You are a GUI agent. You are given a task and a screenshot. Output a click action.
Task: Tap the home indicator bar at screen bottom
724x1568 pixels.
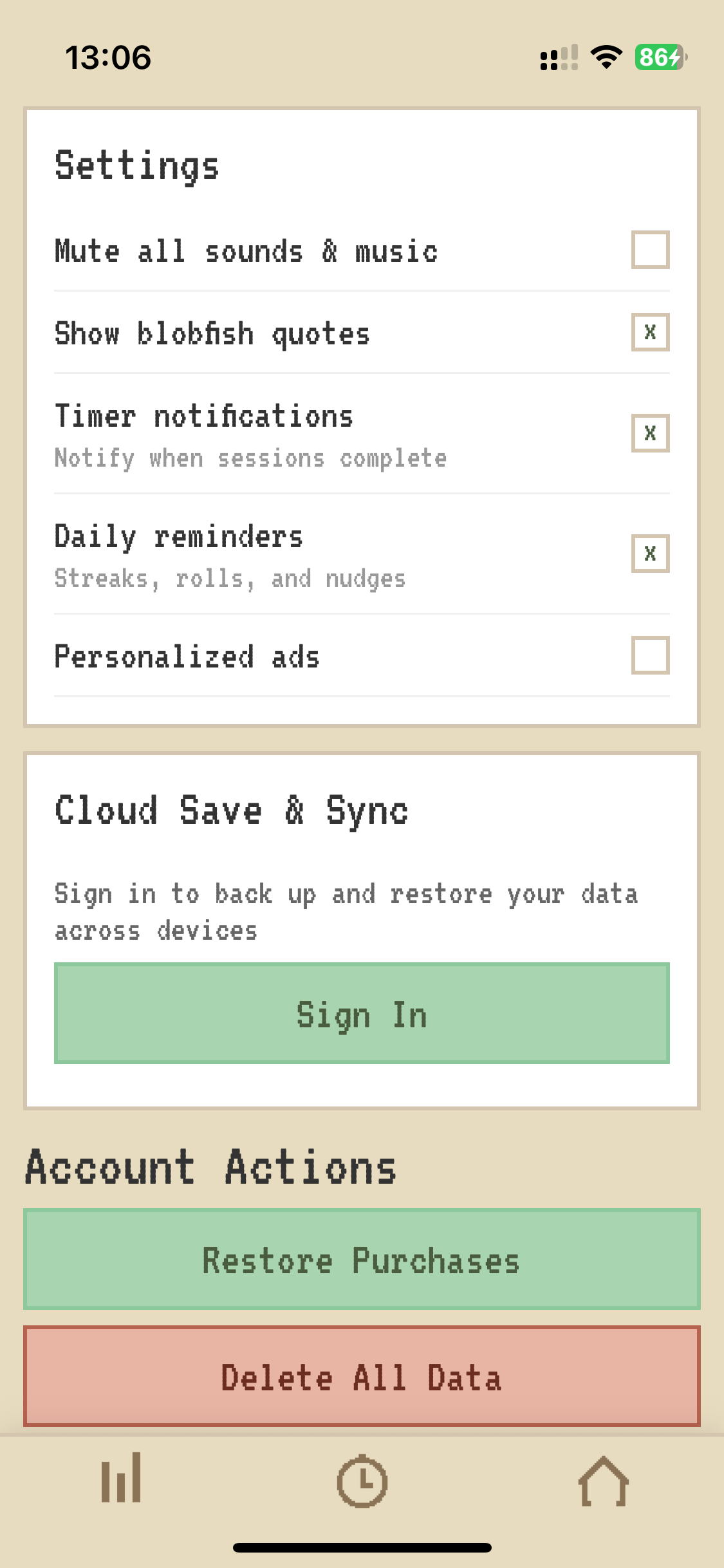(x=362, y=1547)
